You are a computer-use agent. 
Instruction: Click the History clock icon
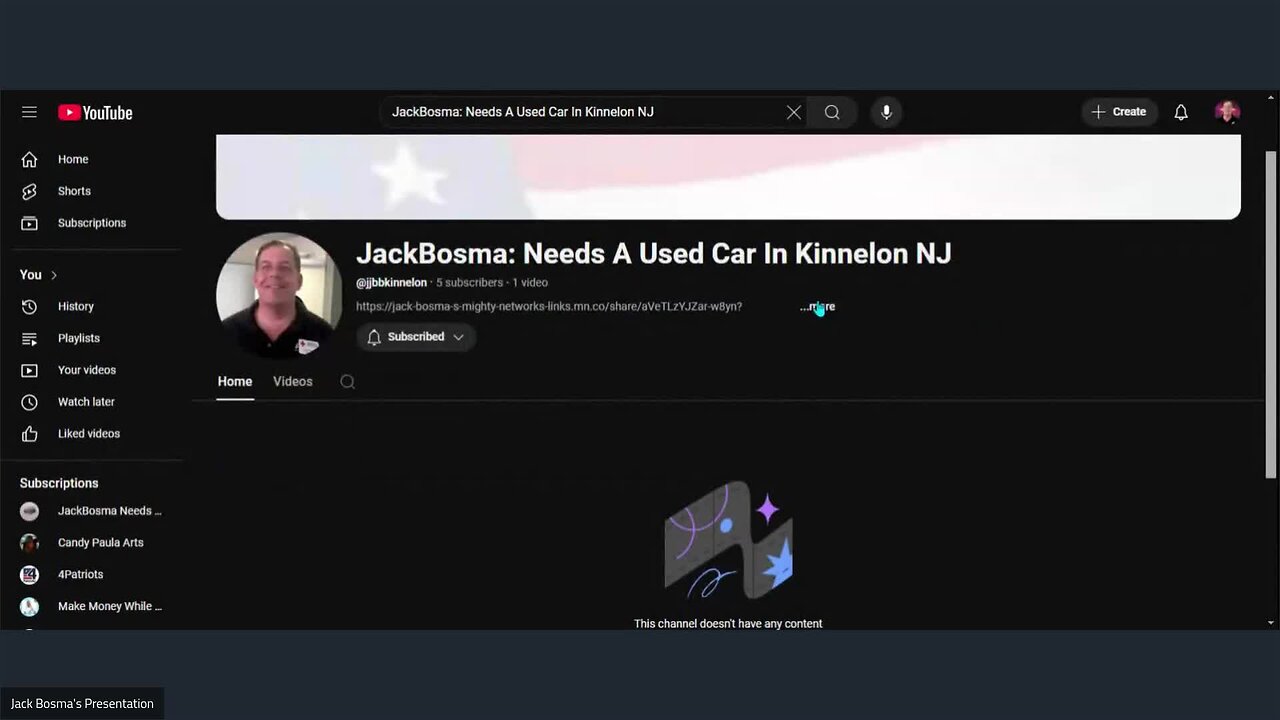tap(30, 306)
